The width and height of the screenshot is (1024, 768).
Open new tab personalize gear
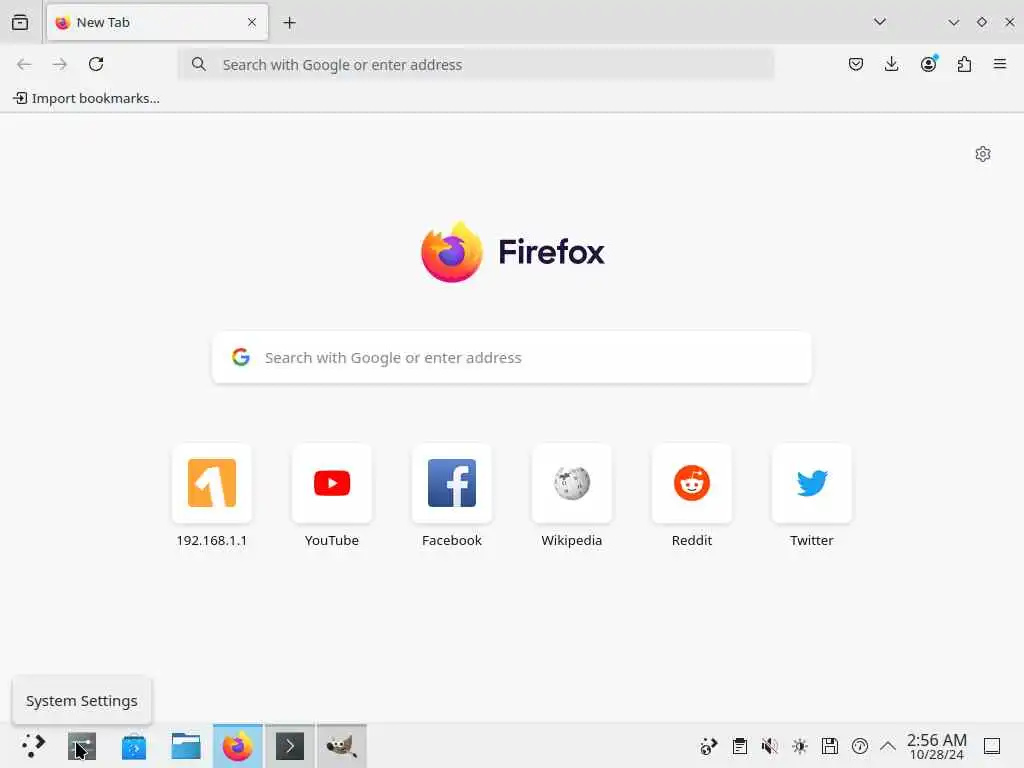click(983, 154)
